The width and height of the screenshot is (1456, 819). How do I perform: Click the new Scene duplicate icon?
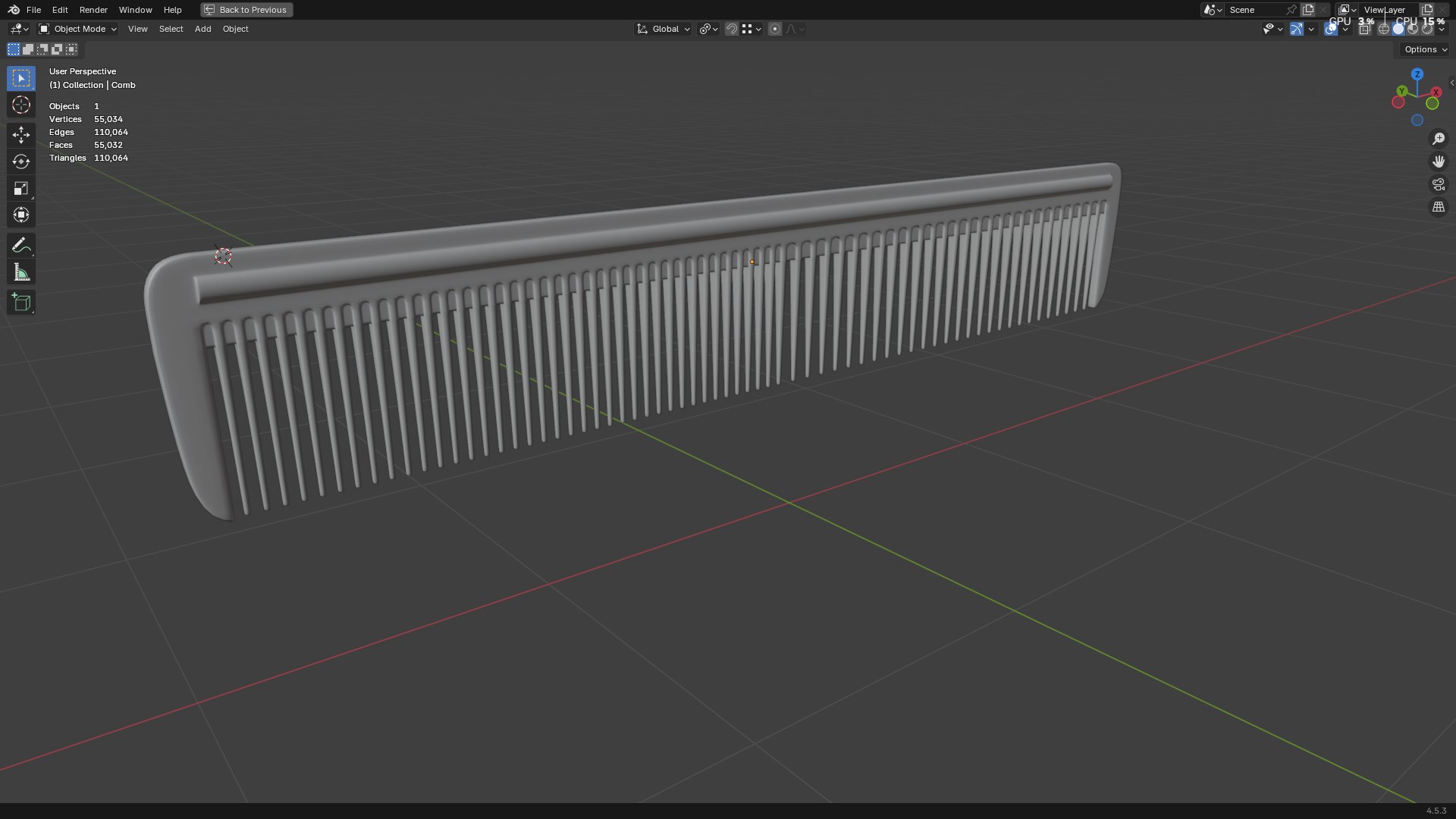pyautogui.click(x=1308, y=10)
